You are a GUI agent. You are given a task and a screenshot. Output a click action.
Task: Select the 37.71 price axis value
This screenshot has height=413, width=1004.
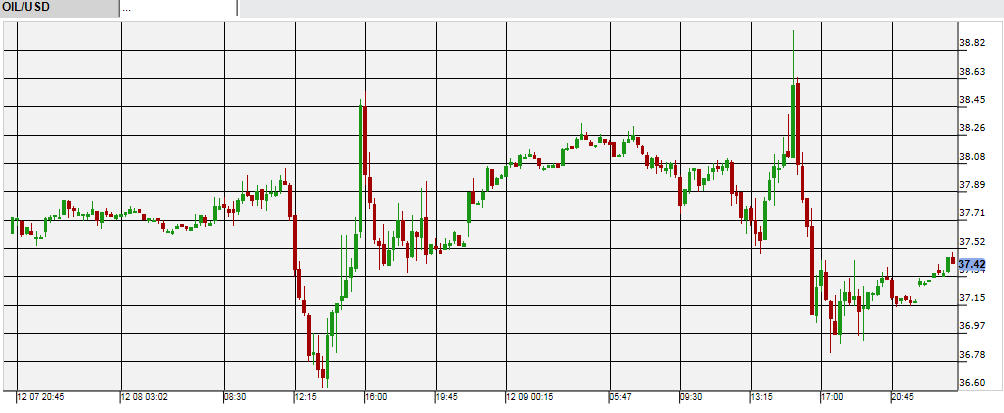coord(972,213)
